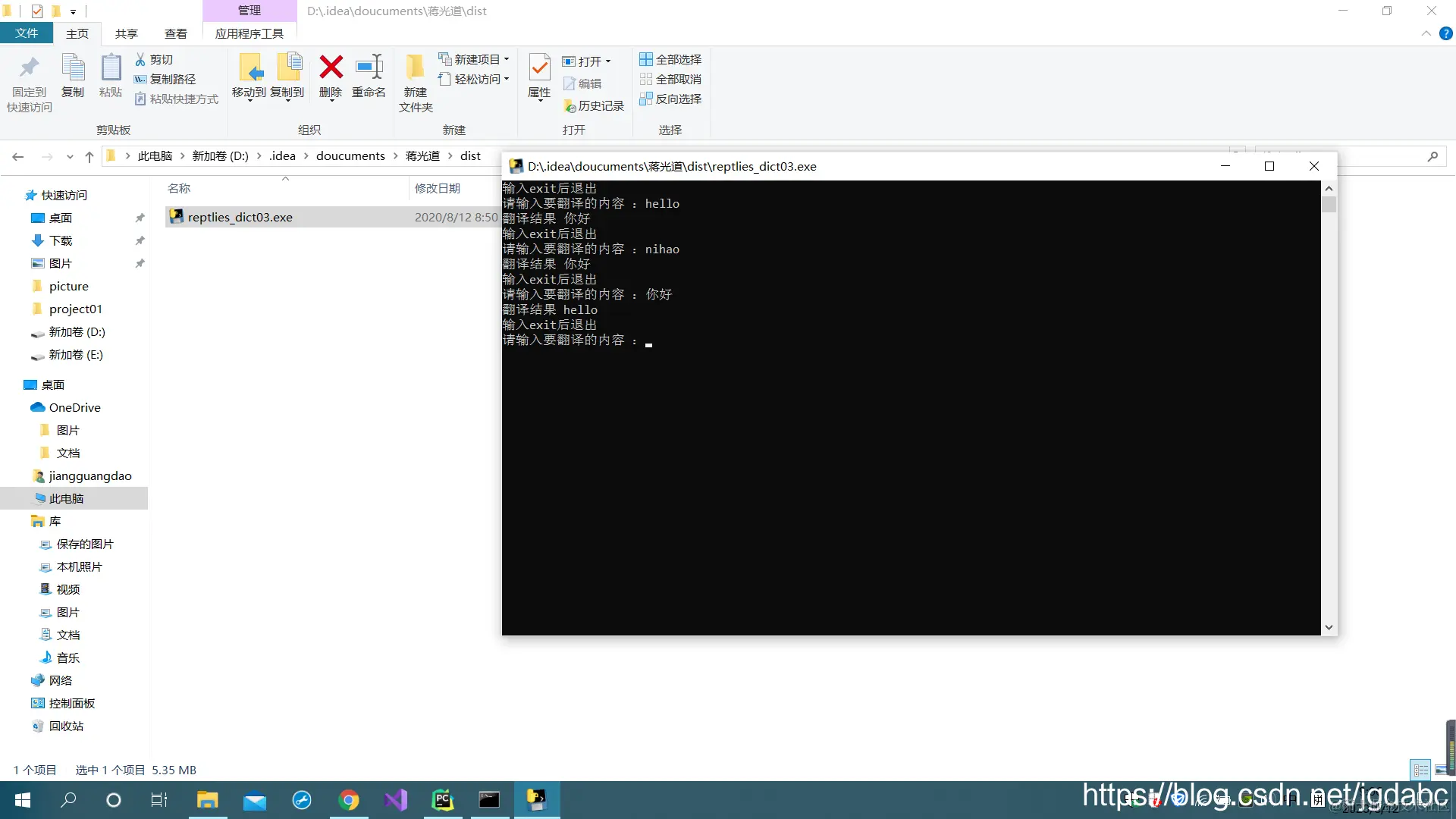Open the Share (共享) ribbon tab
1456x819 pixels.
127,33
